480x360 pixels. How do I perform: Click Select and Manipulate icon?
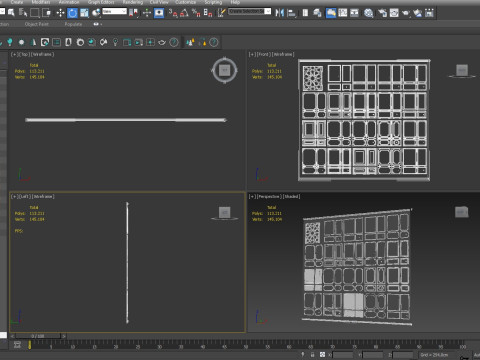tap(147, 13)
